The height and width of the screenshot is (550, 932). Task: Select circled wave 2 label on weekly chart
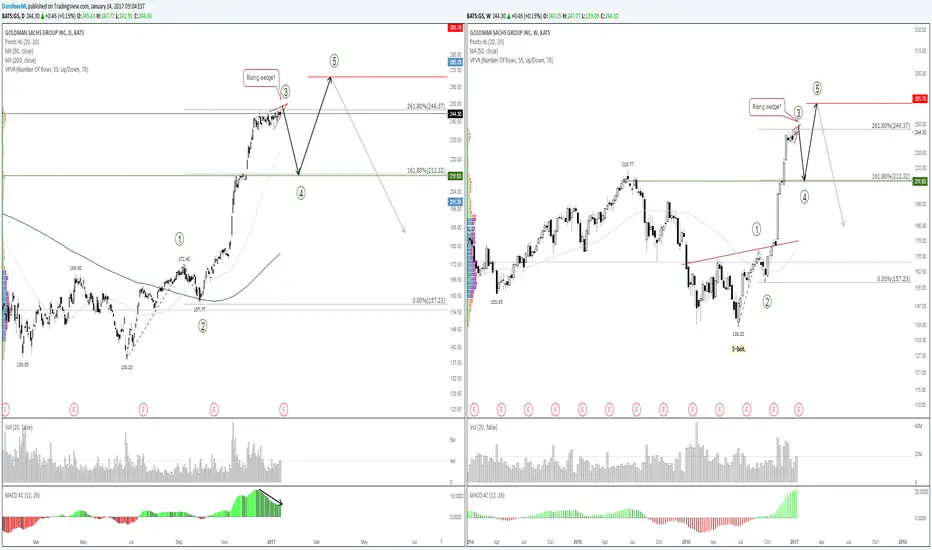[767, 302]
